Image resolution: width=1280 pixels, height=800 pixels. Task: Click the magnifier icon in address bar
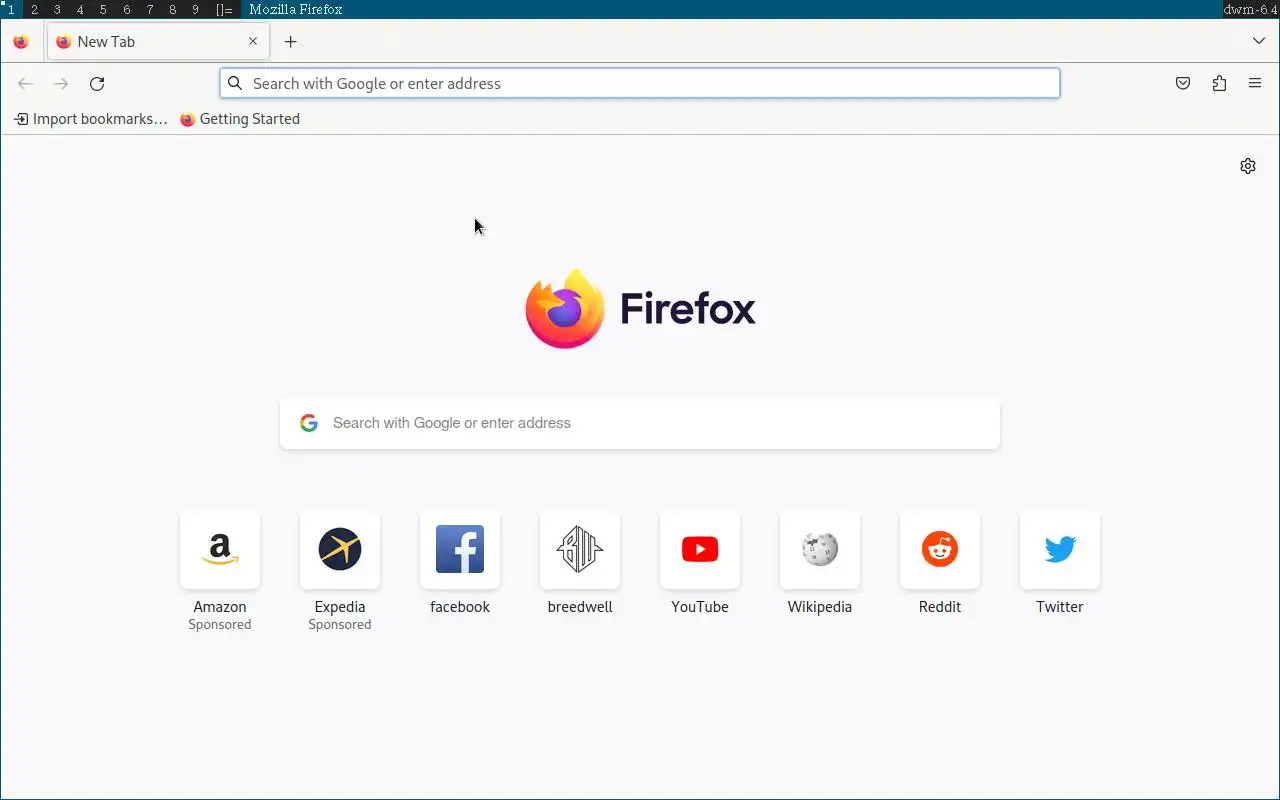pos(235,84)
